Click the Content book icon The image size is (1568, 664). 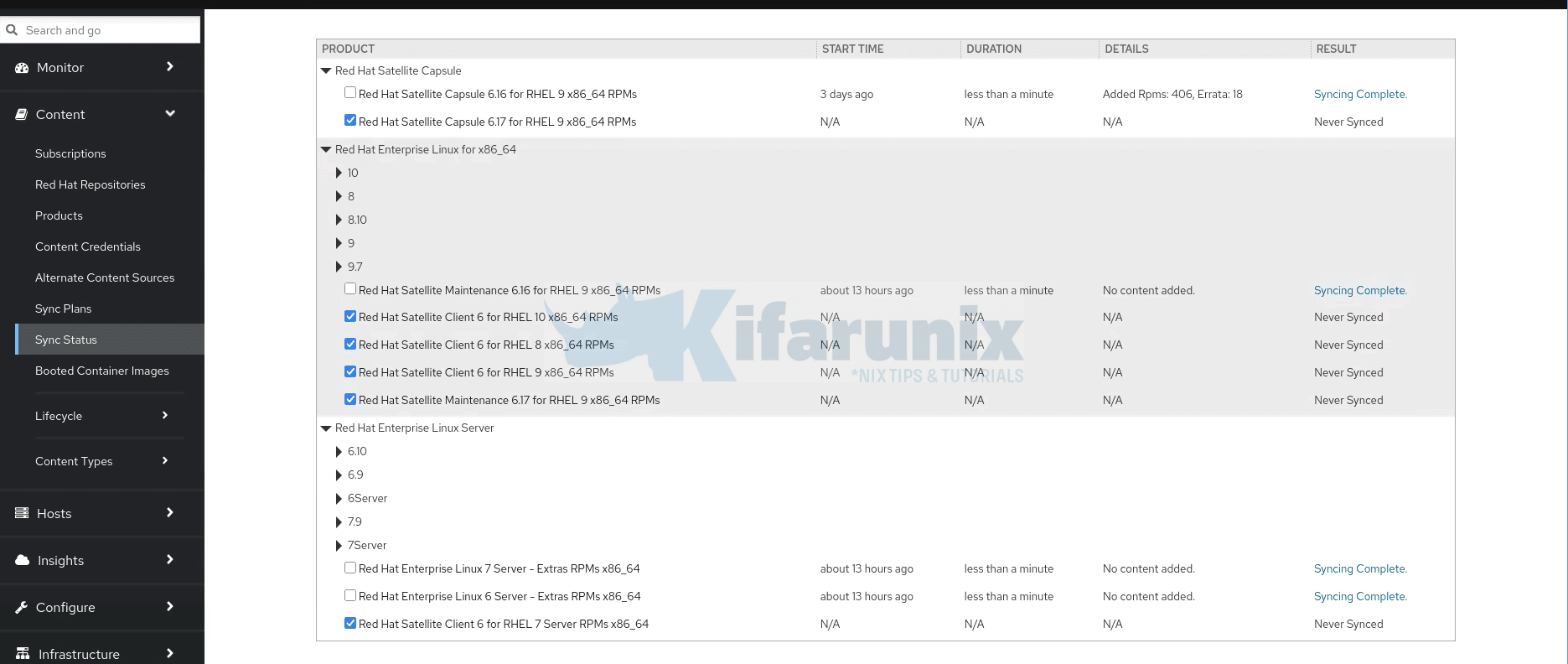22,115
